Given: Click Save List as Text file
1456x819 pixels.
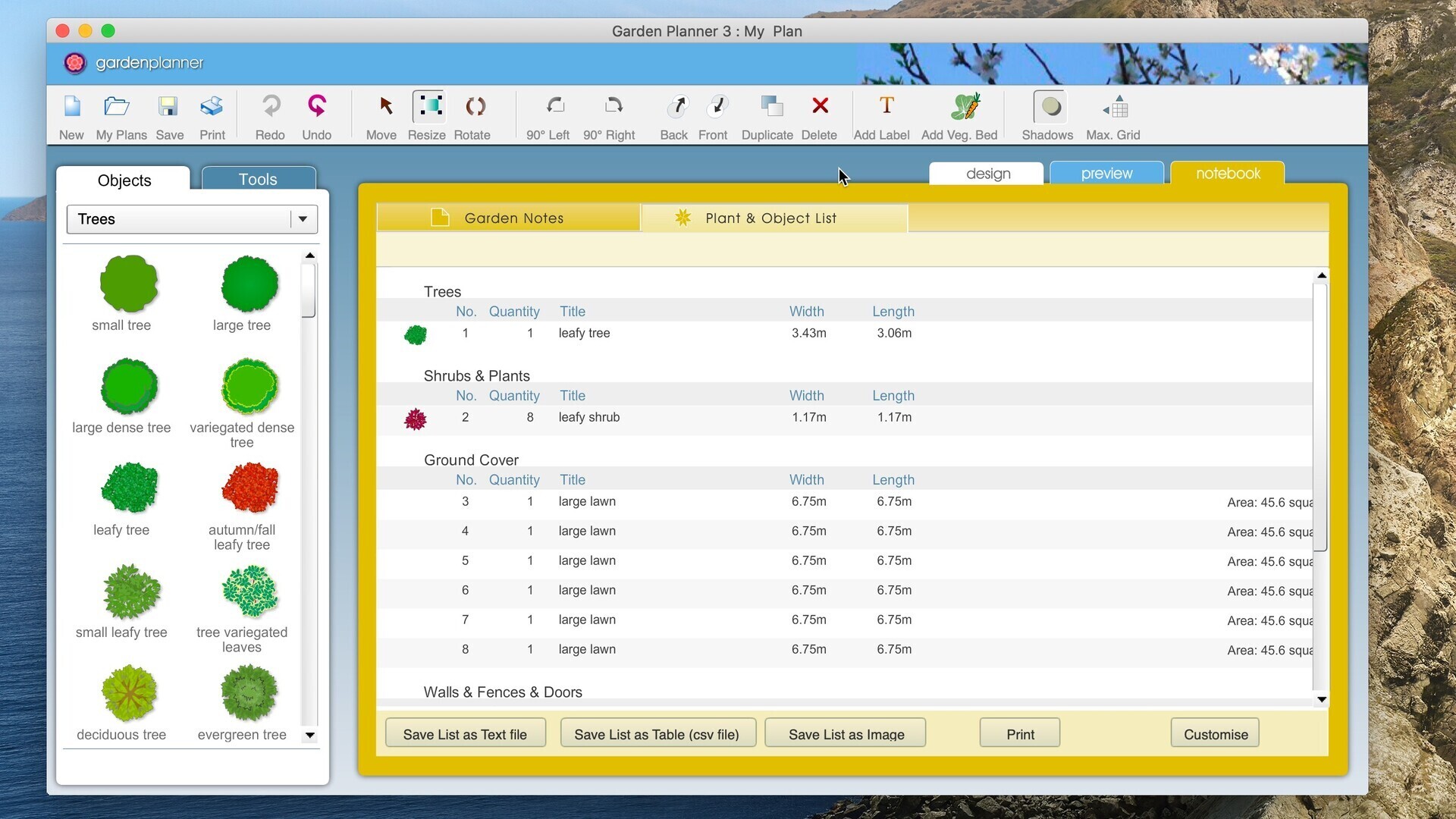Looking at the screenshot, I should coord(465,734).
